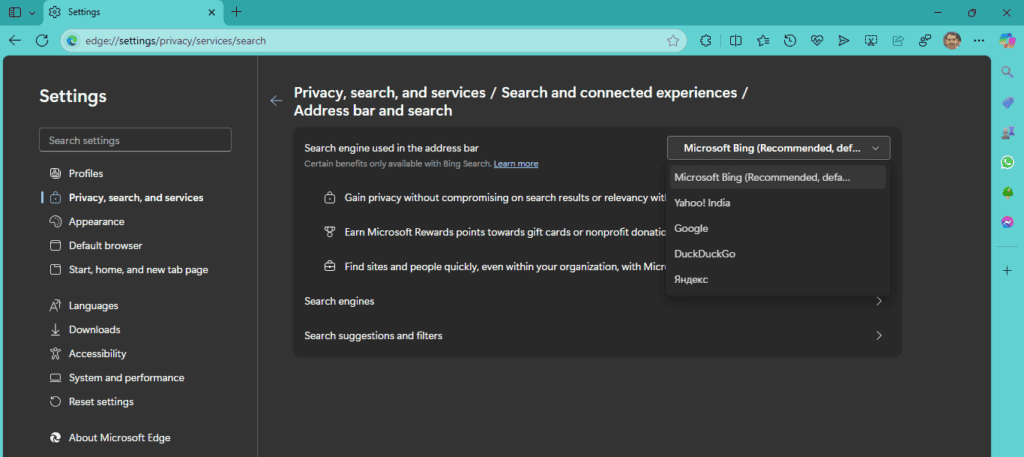Choose Yahoo! India as search engine
1024x457 pixels.
click(778, 203)
